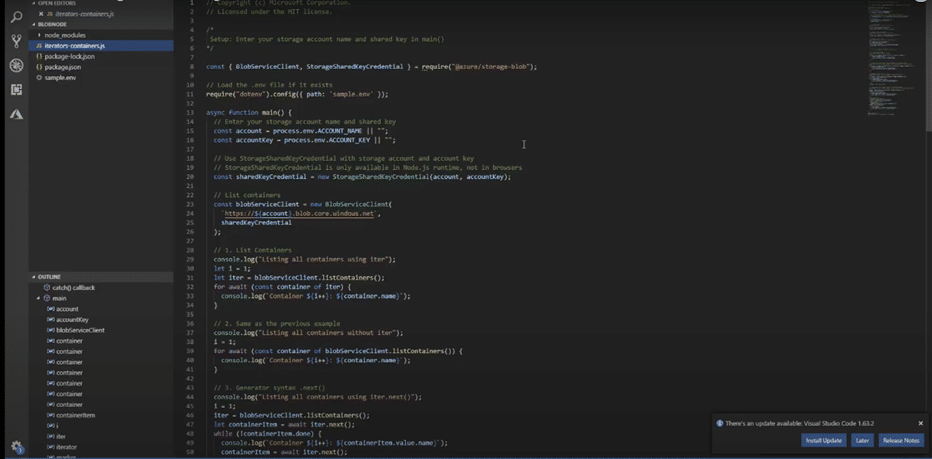Click 'while (!containerItem.done)' line
This screenshot has height=459, width=932.
267,433
